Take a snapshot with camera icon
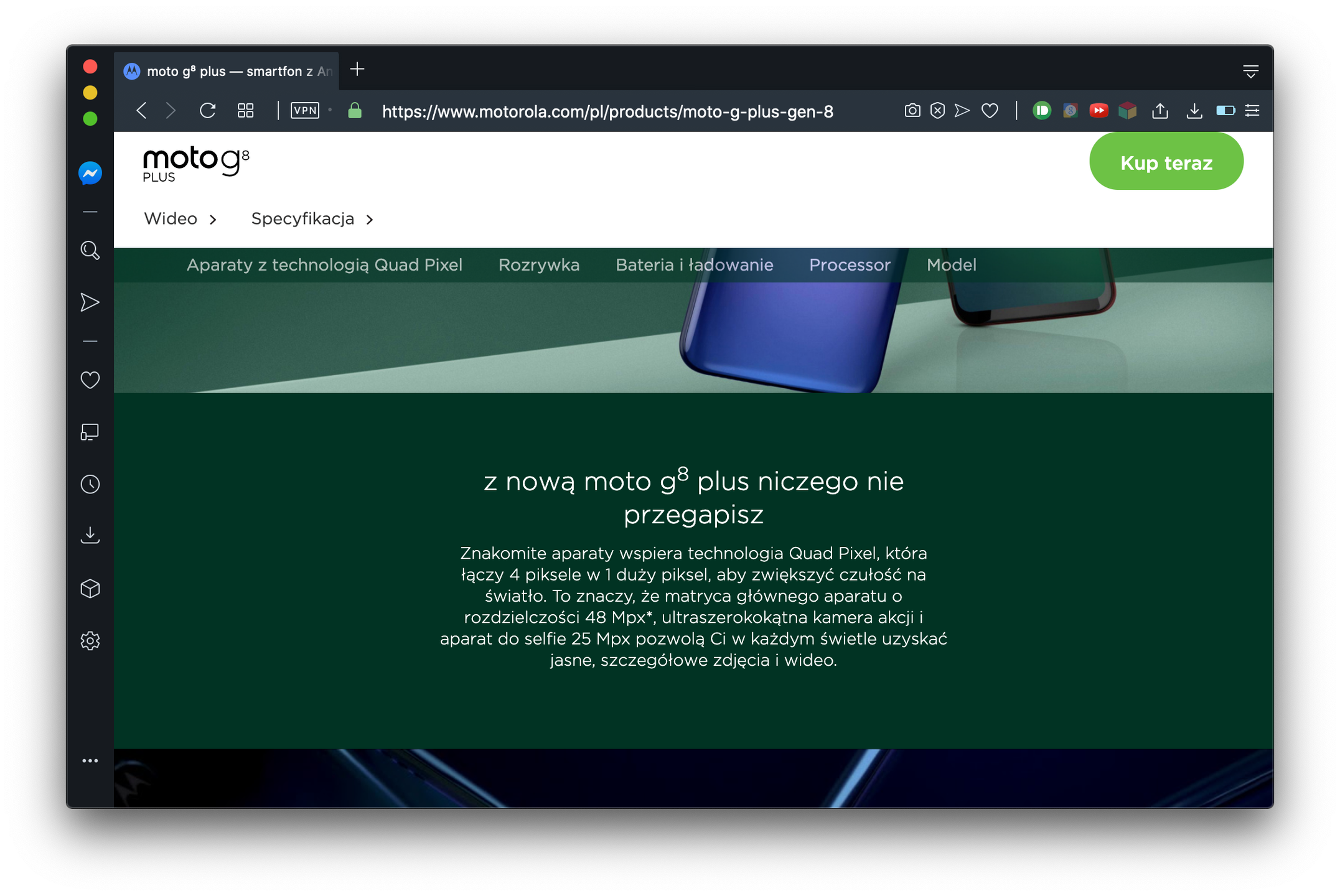This screenshot has width=1340, height=896. 912,111
